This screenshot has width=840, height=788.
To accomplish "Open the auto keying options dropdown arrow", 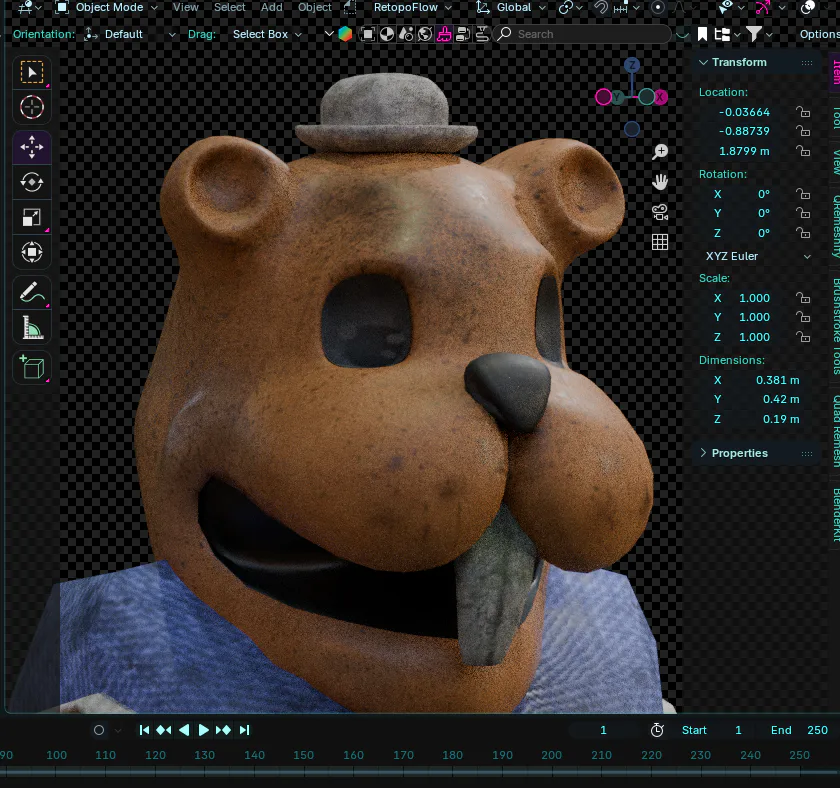I will pyautogui.click(x=118, y=730).
